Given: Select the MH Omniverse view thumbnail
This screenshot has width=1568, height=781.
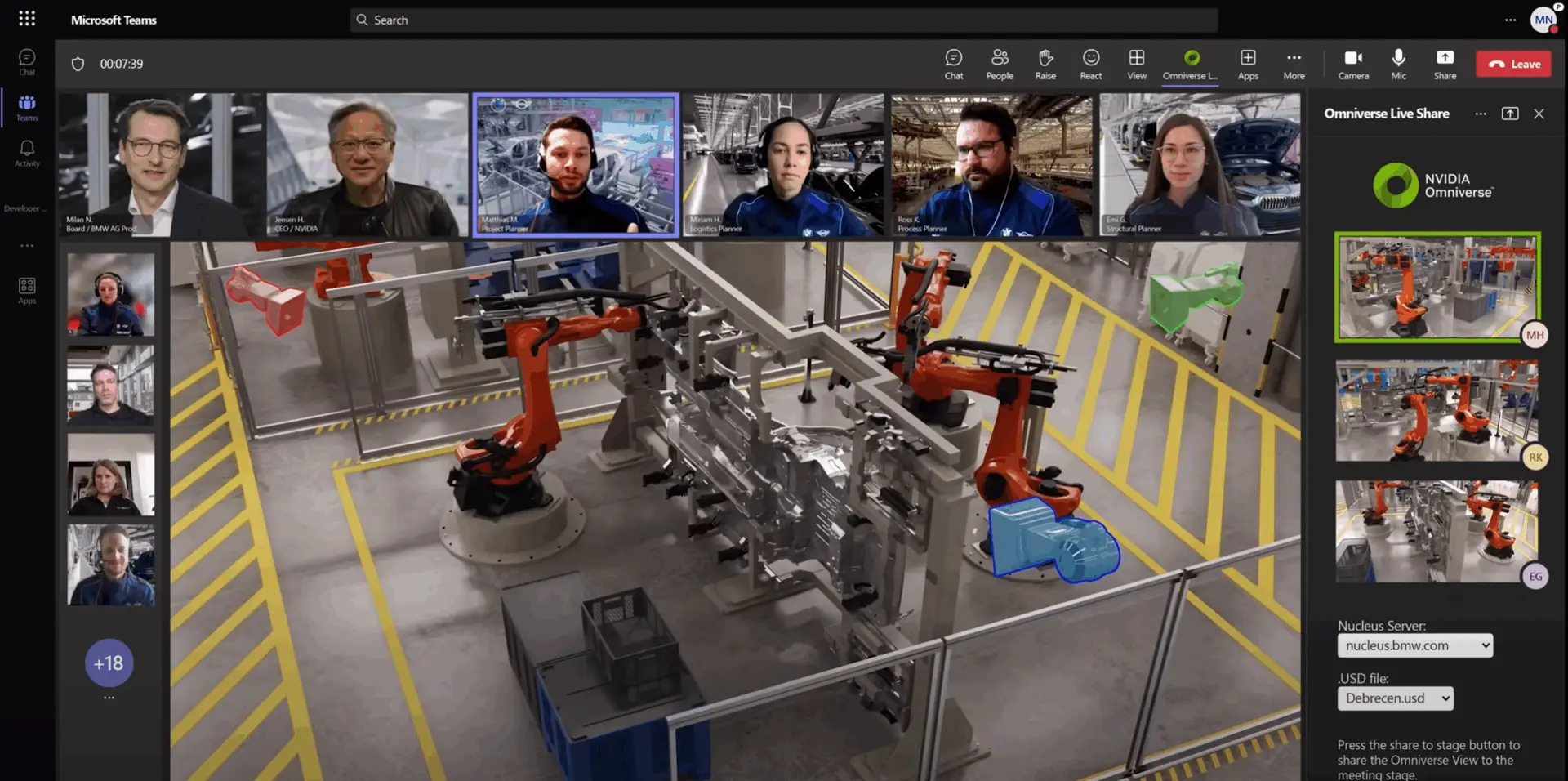Looking at the screenshot, I should click(1437, 287).
